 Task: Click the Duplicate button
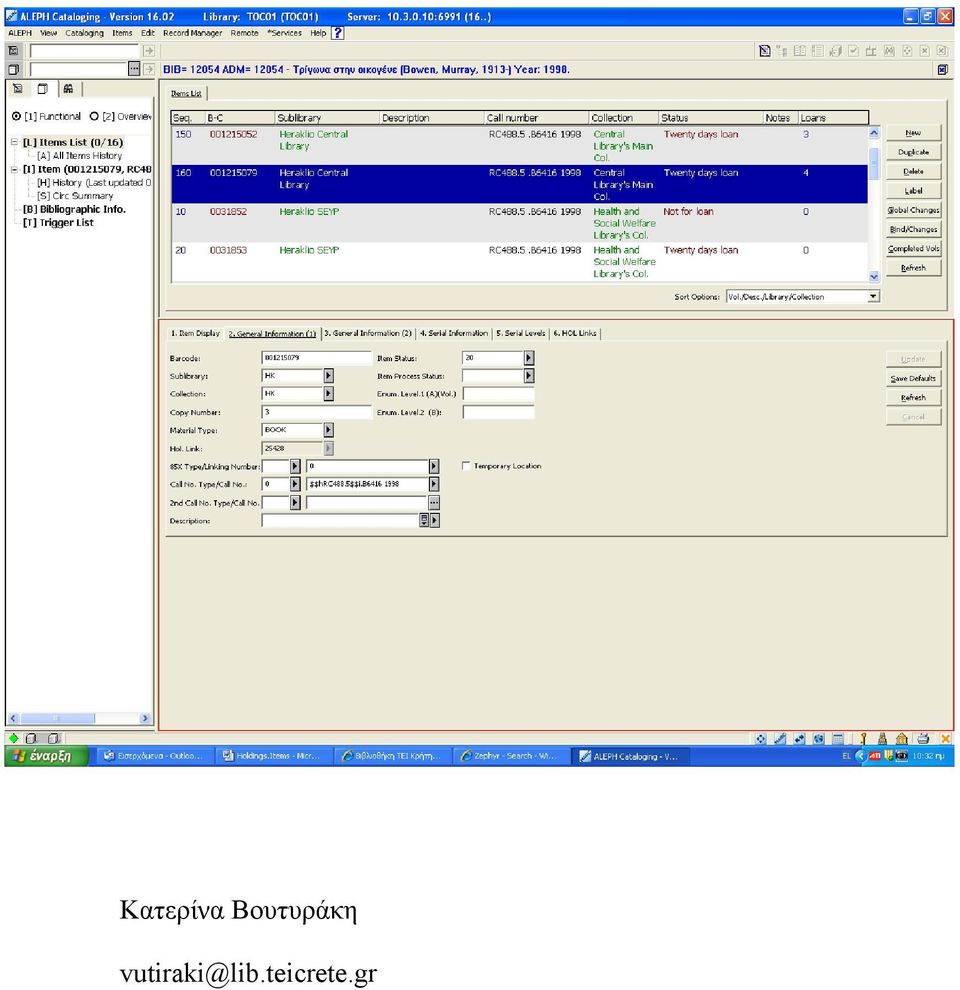point(913,152)
